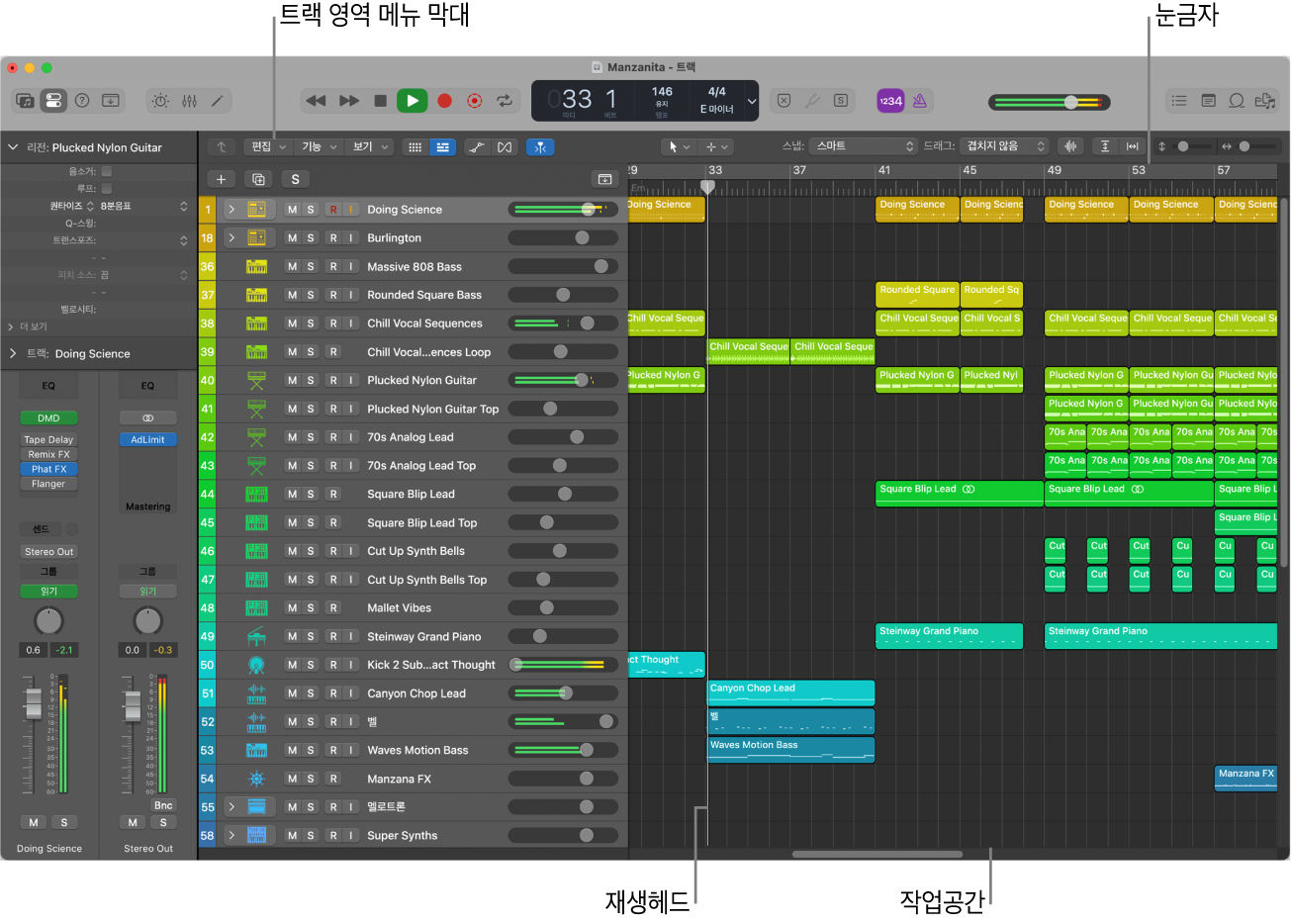Viewport: 1292px width, 924px height.
Task: Open the Library panel
Action: tap(26, 101)
